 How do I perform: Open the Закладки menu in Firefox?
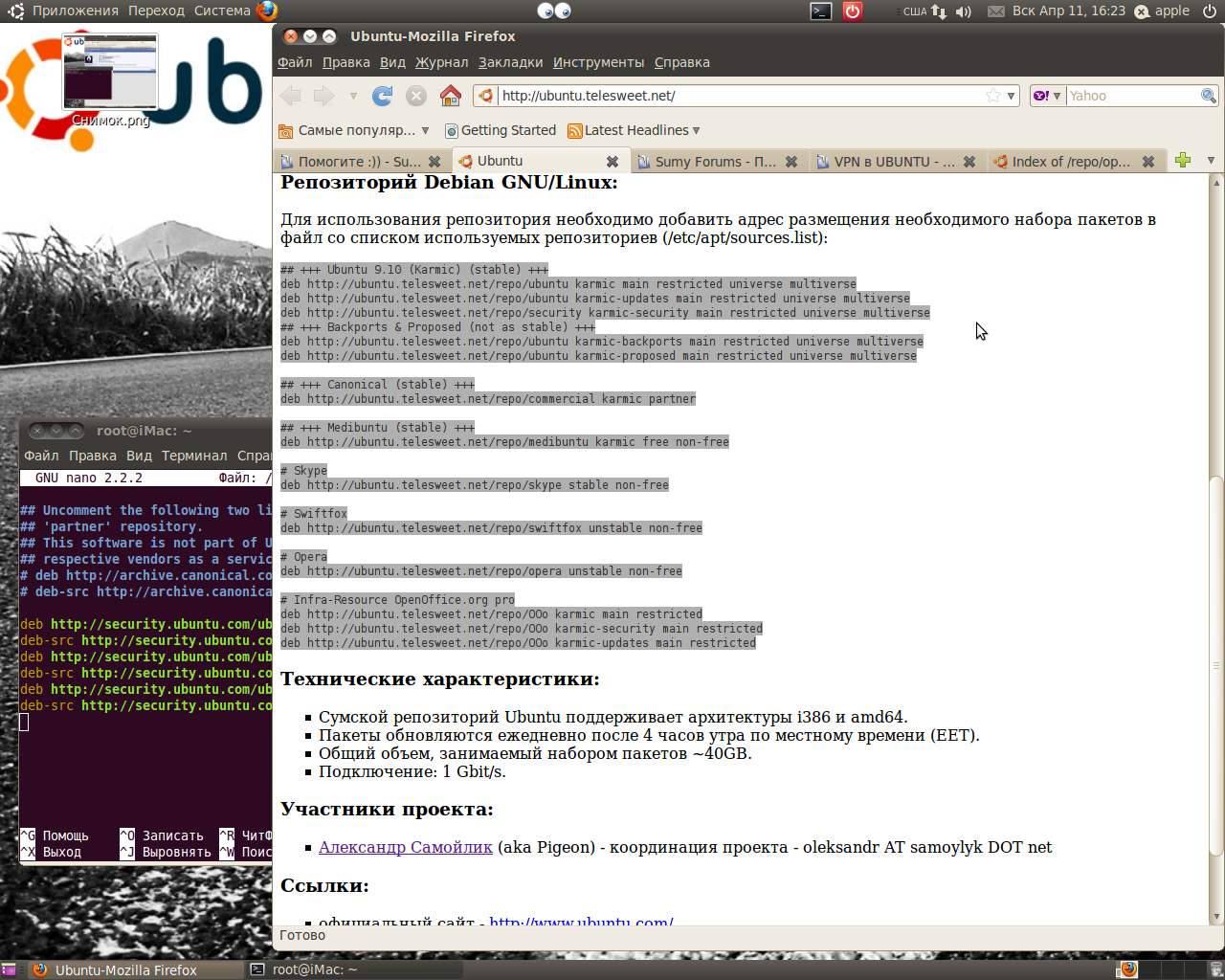510,62
